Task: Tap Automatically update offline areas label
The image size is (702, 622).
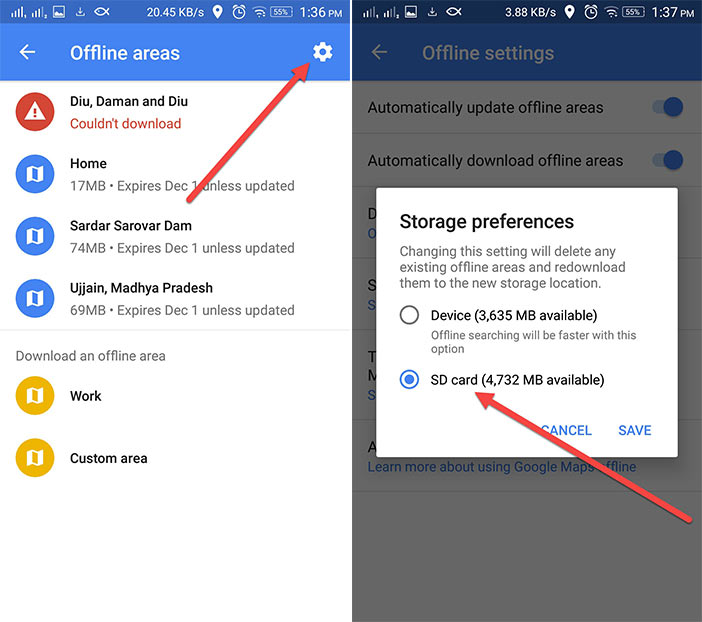Action: coord(485,107)
